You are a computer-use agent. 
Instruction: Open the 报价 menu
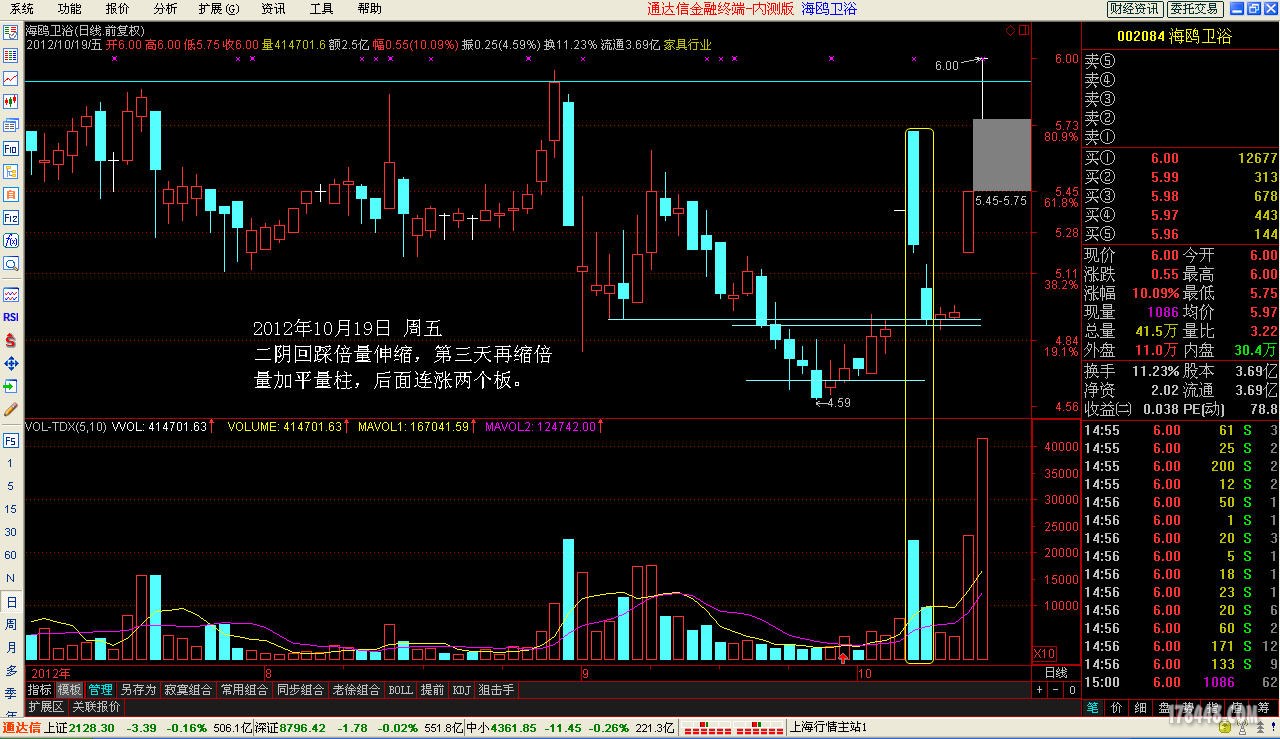[x=117, y=9]
